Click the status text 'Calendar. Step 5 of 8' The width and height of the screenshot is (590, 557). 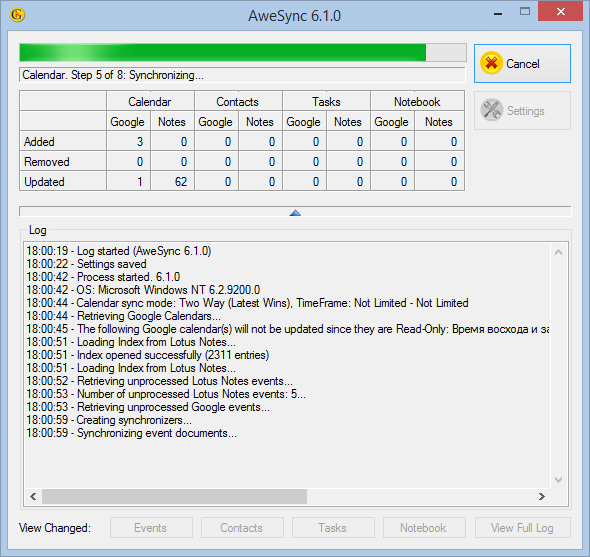[x=113, y=75]
